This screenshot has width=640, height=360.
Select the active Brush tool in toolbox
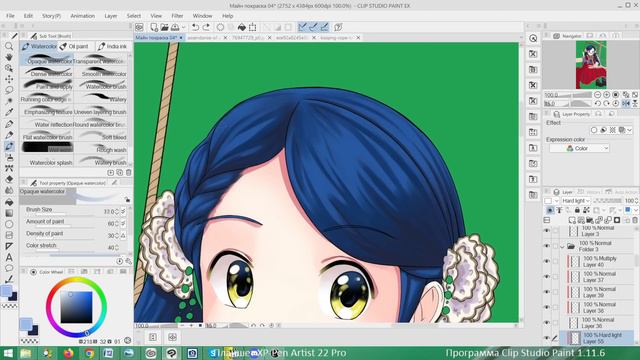9,146
